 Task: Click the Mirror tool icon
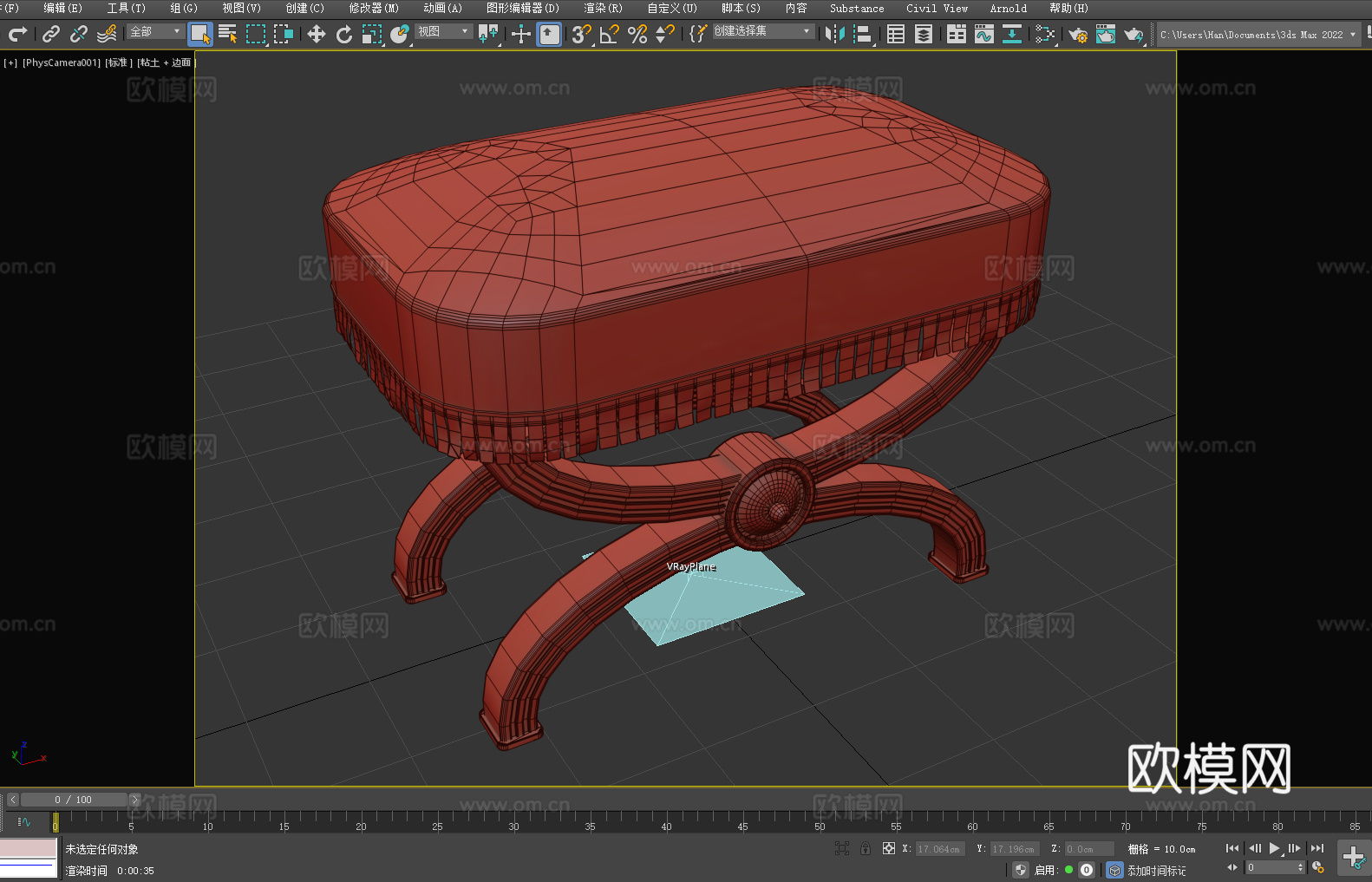click(x=834, y=34)
